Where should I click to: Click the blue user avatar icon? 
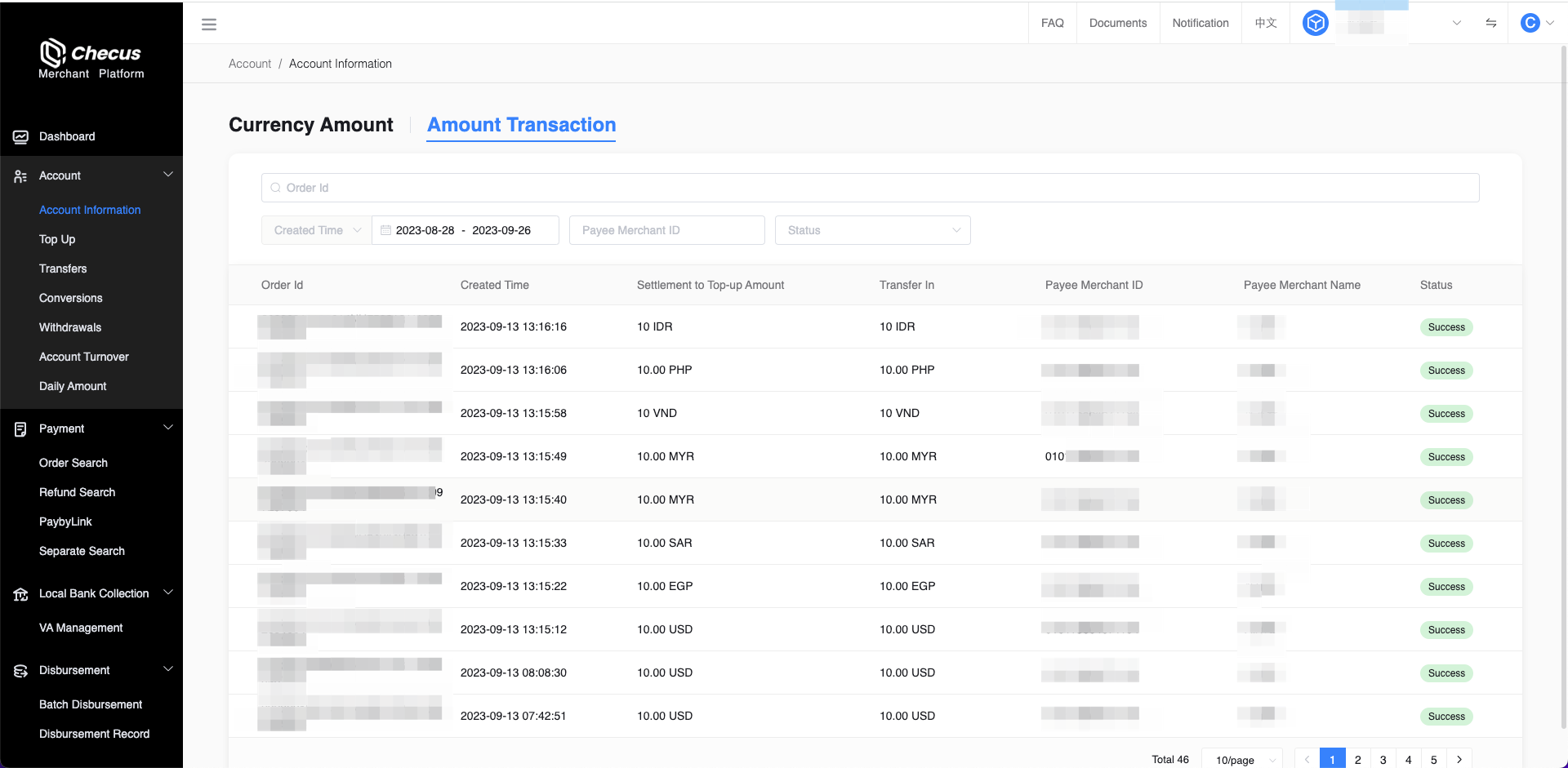[x=1530, y=23]
